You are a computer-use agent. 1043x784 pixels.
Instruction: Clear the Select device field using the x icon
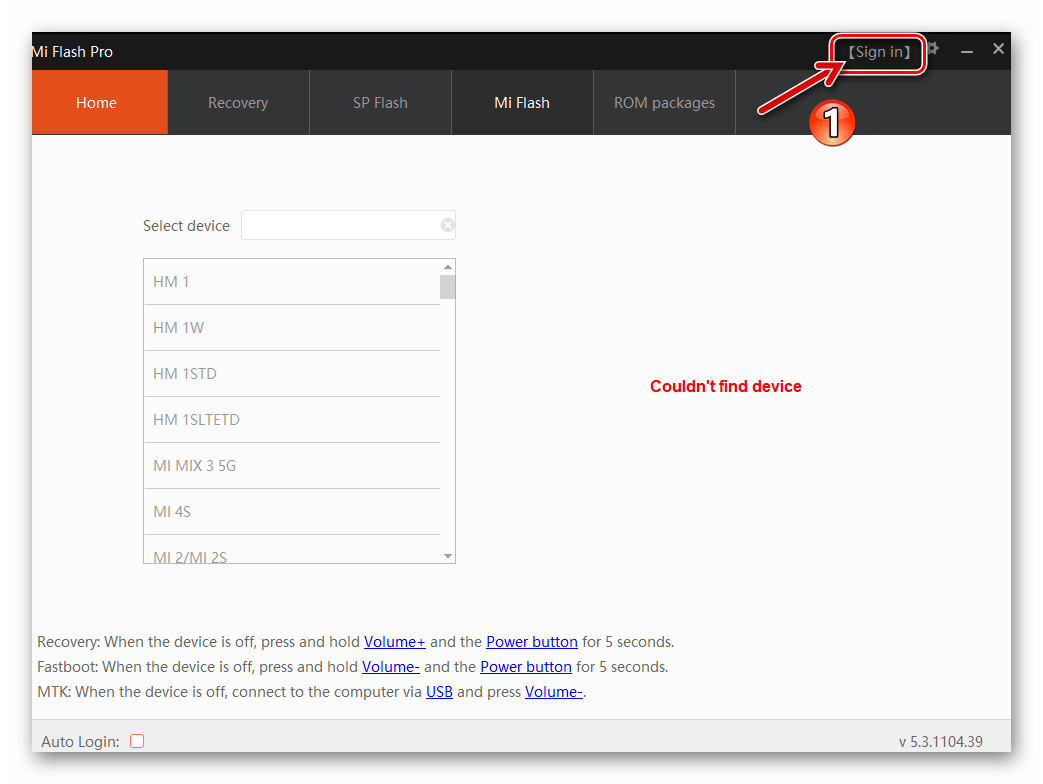[x=447, y=224]
